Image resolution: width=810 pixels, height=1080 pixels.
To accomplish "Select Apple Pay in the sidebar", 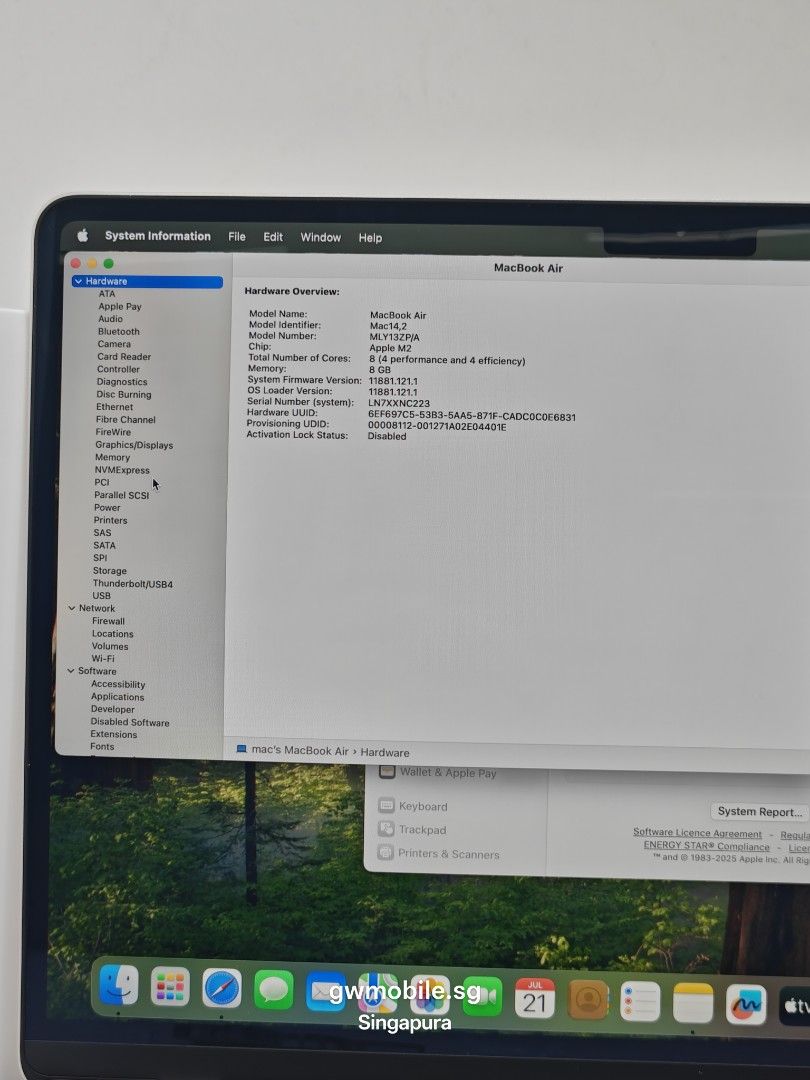I will point(119,307).
